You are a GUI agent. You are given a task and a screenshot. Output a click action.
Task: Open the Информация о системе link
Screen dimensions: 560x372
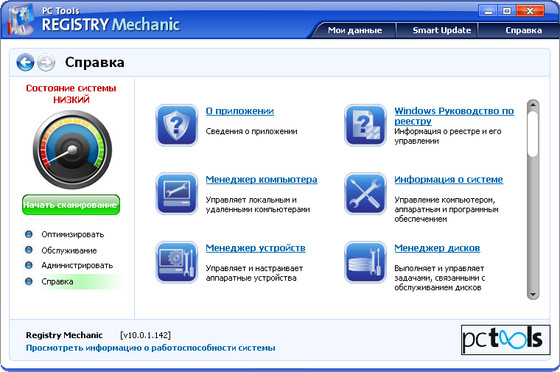pyautogui.click(x=449, y=180)
